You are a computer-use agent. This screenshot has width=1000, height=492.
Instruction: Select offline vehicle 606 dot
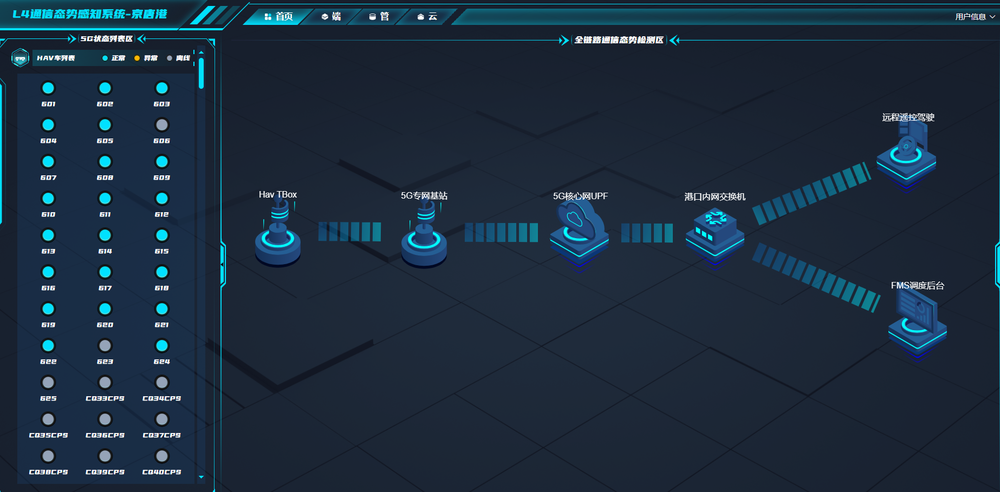[162, 125]
